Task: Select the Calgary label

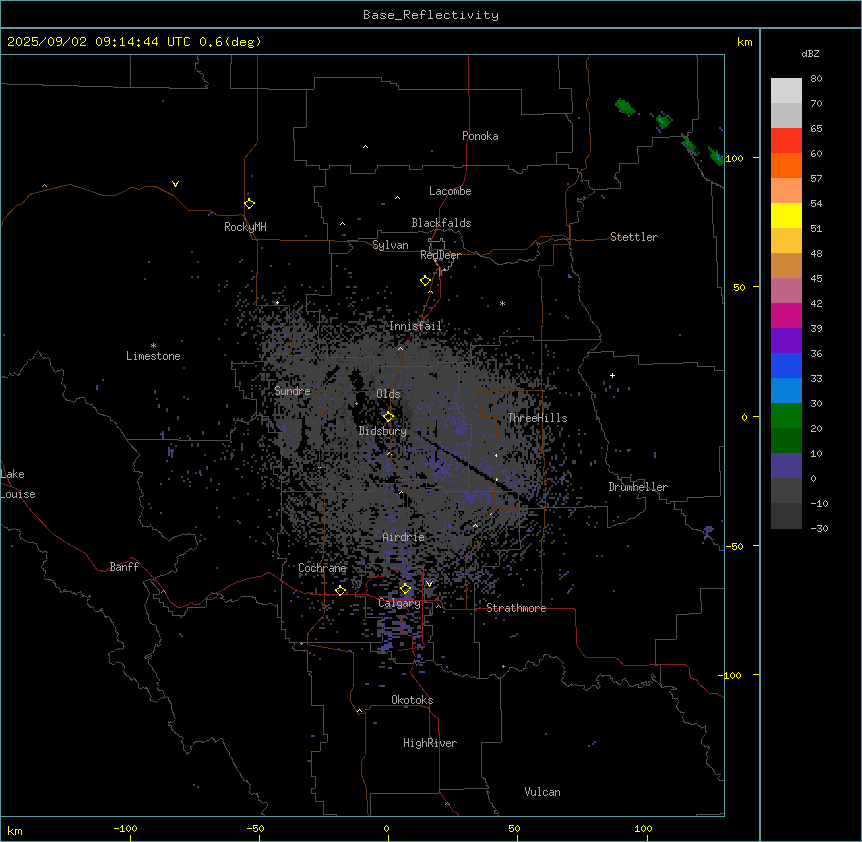Action: click(x=399, y=603)
